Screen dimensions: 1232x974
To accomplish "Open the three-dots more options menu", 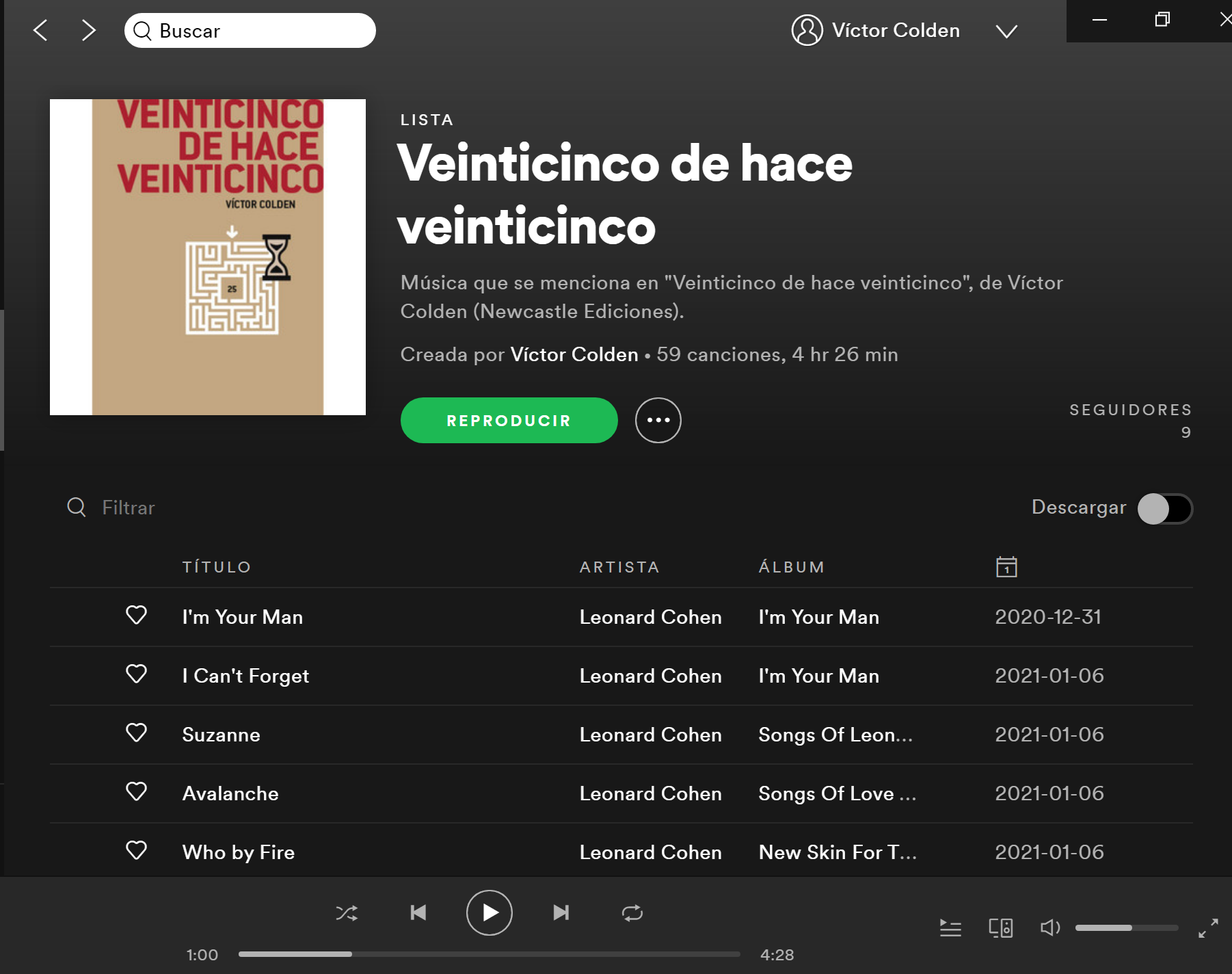I will (x=658, y=420).
